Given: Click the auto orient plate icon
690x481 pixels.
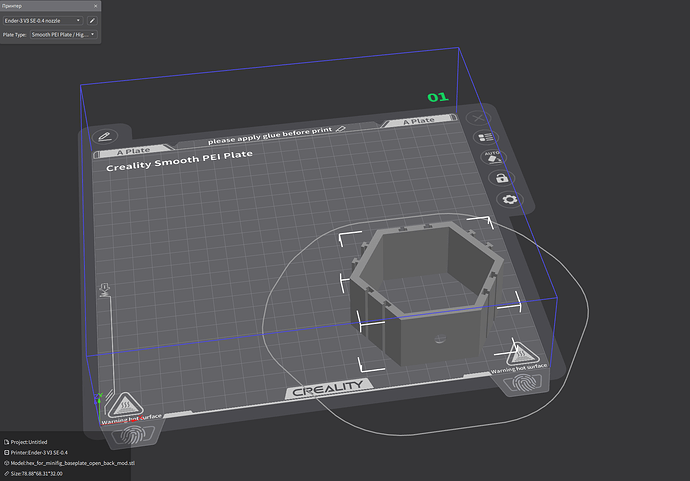Looking at the screenshot, I should [x=493, y=157].
